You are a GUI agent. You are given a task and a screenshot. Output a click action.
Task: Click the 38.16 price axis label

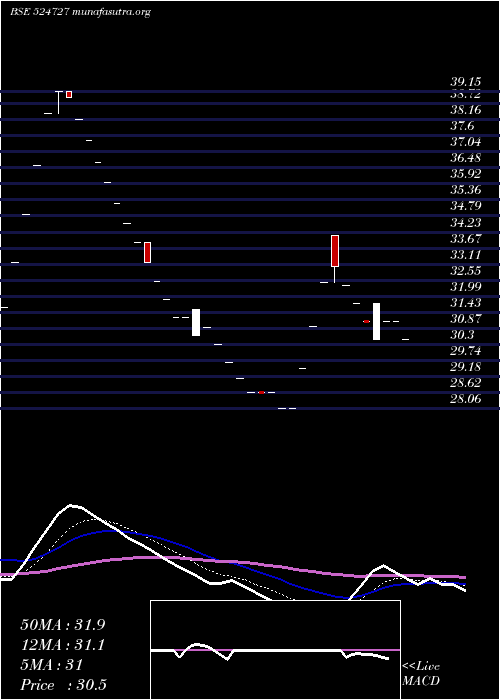point(465,110)
